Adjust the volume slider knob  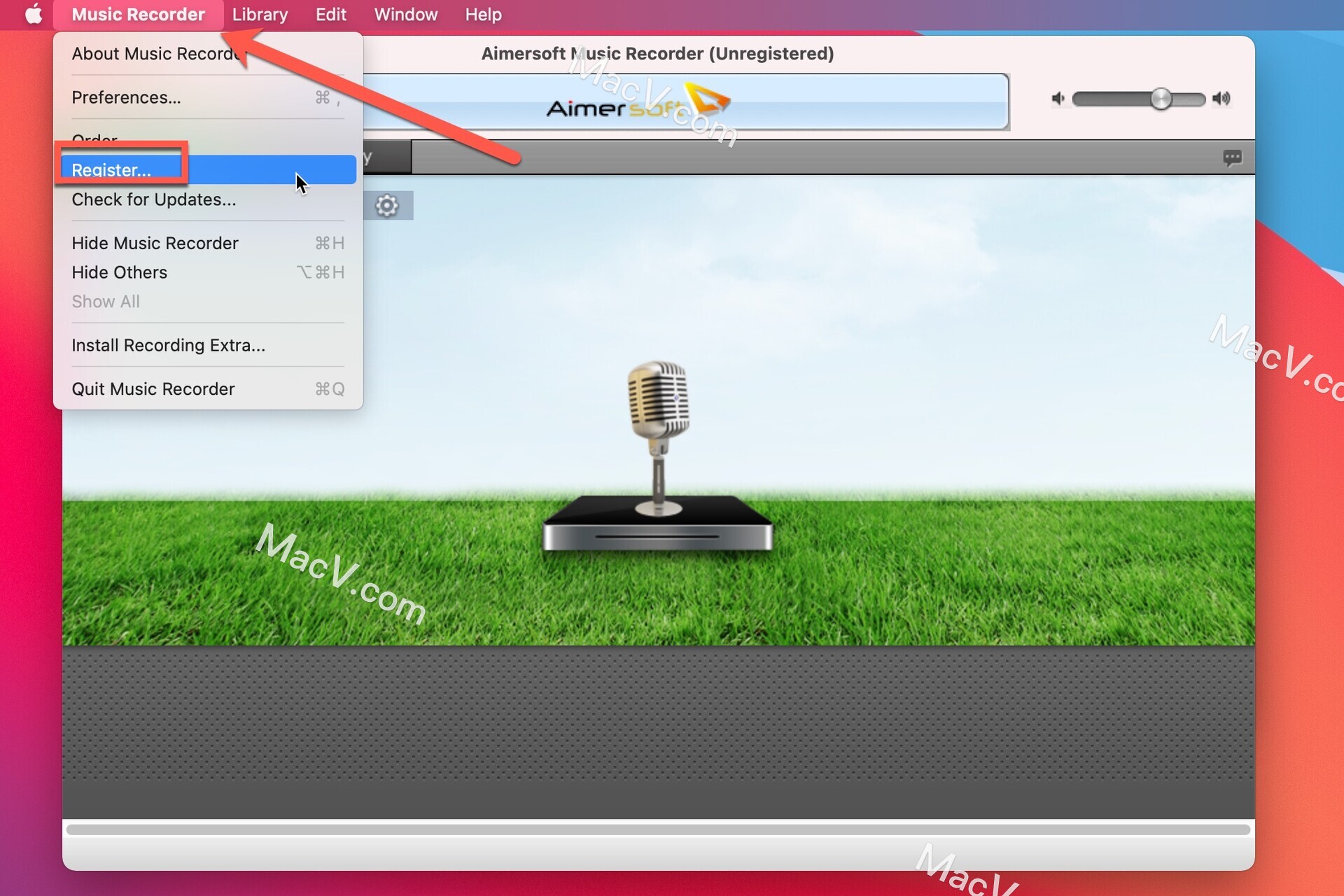tap(1161, 99)
